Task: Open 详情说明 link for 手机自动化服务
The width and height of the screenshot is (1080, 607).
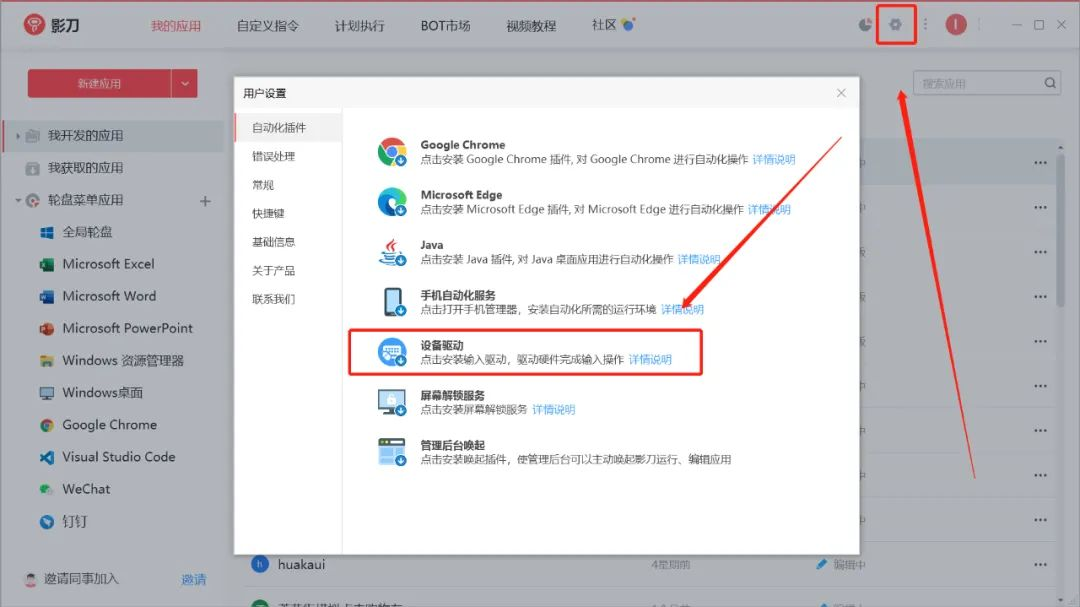Action: tap(682, 309)
